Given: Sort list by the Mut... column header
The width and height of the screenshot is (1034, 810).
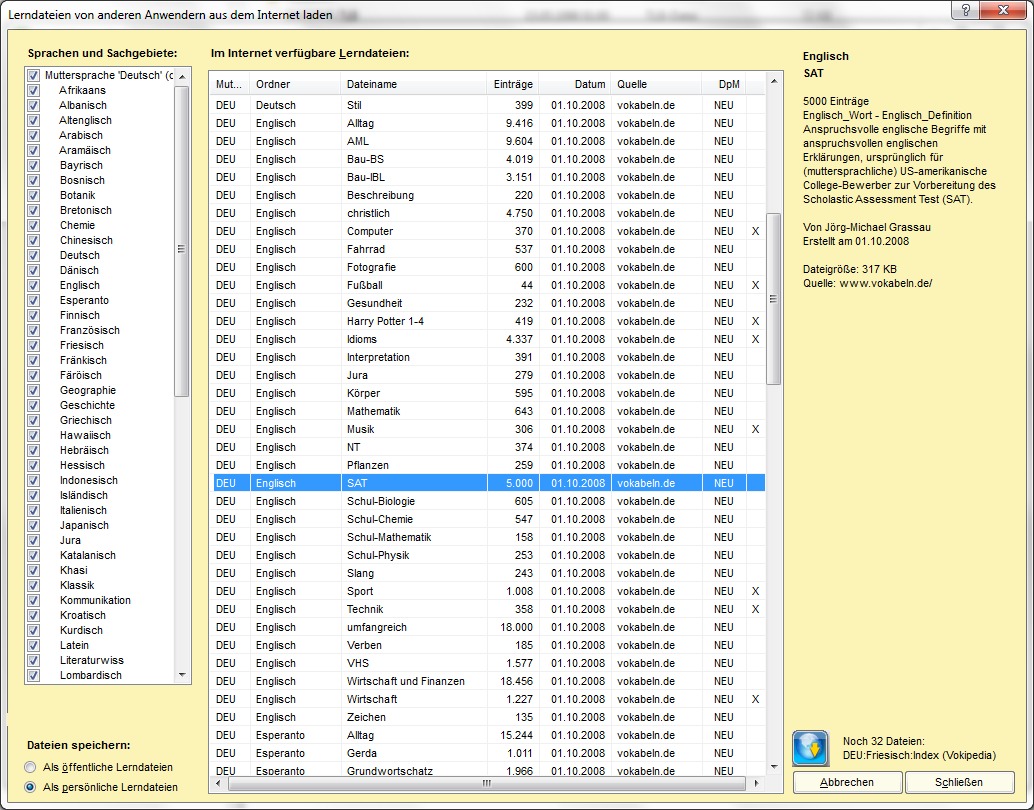Looking at the screenshot, I should (229, 84).
